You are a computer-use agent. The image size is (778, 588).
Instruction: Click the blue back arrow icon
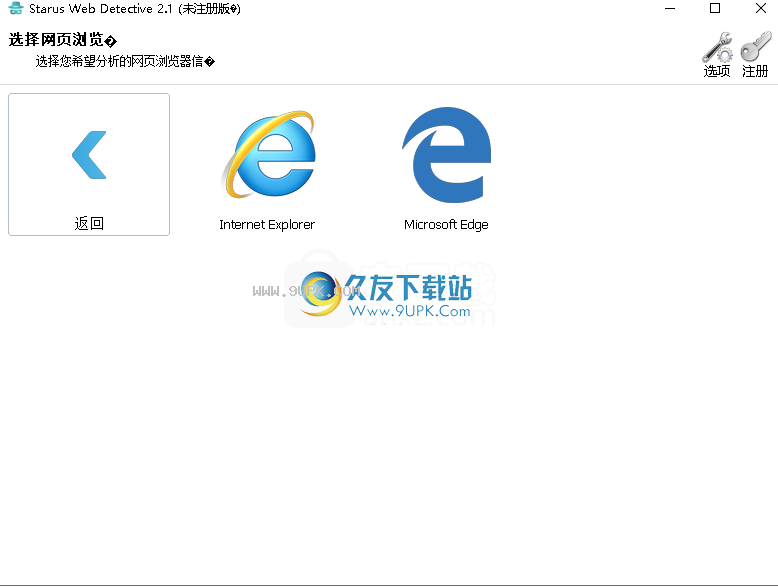[x=89, y=155]
